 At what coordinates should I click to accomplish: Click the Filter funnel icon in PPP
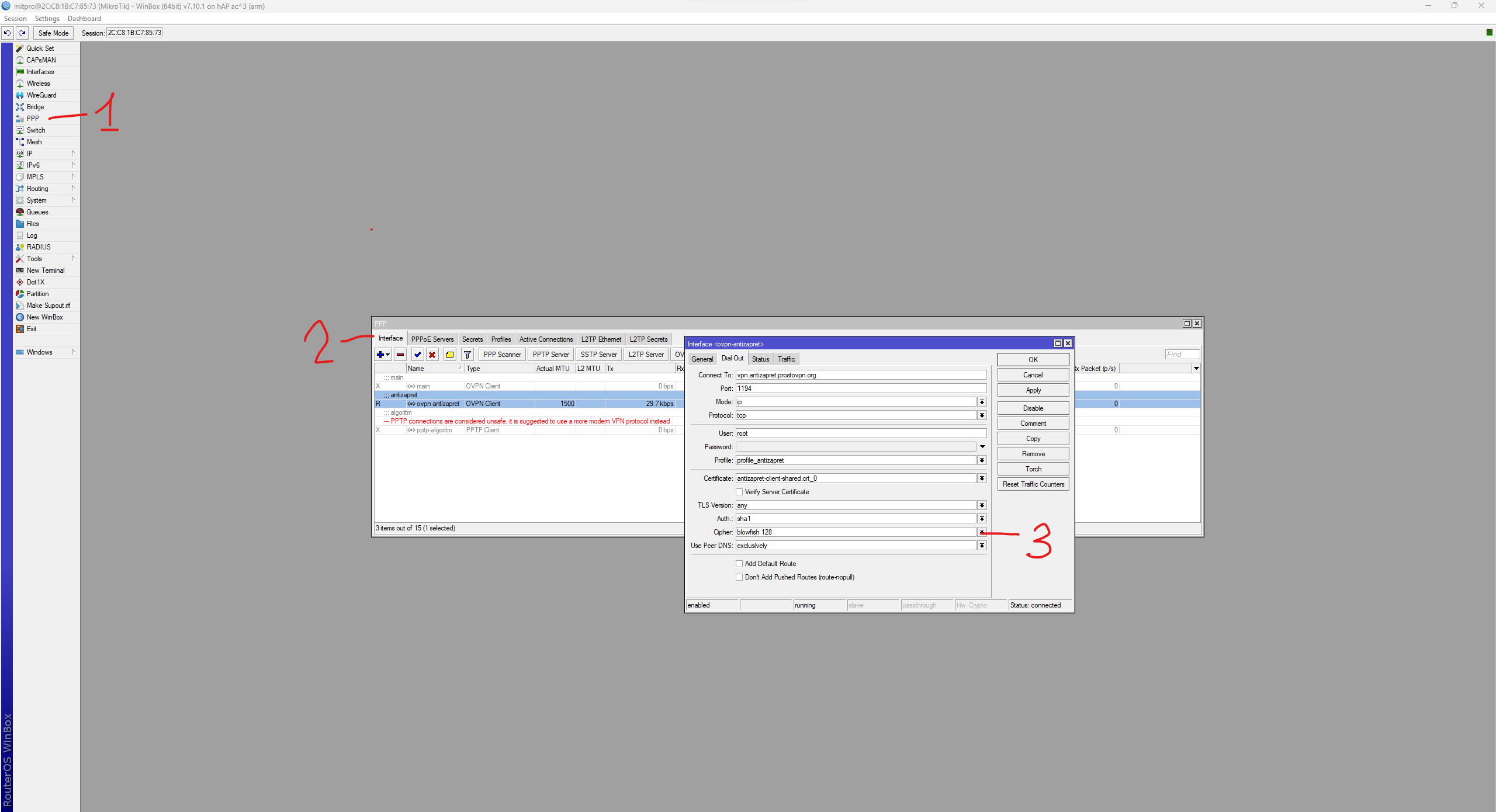pyautogui.click(x=467, y=355)
